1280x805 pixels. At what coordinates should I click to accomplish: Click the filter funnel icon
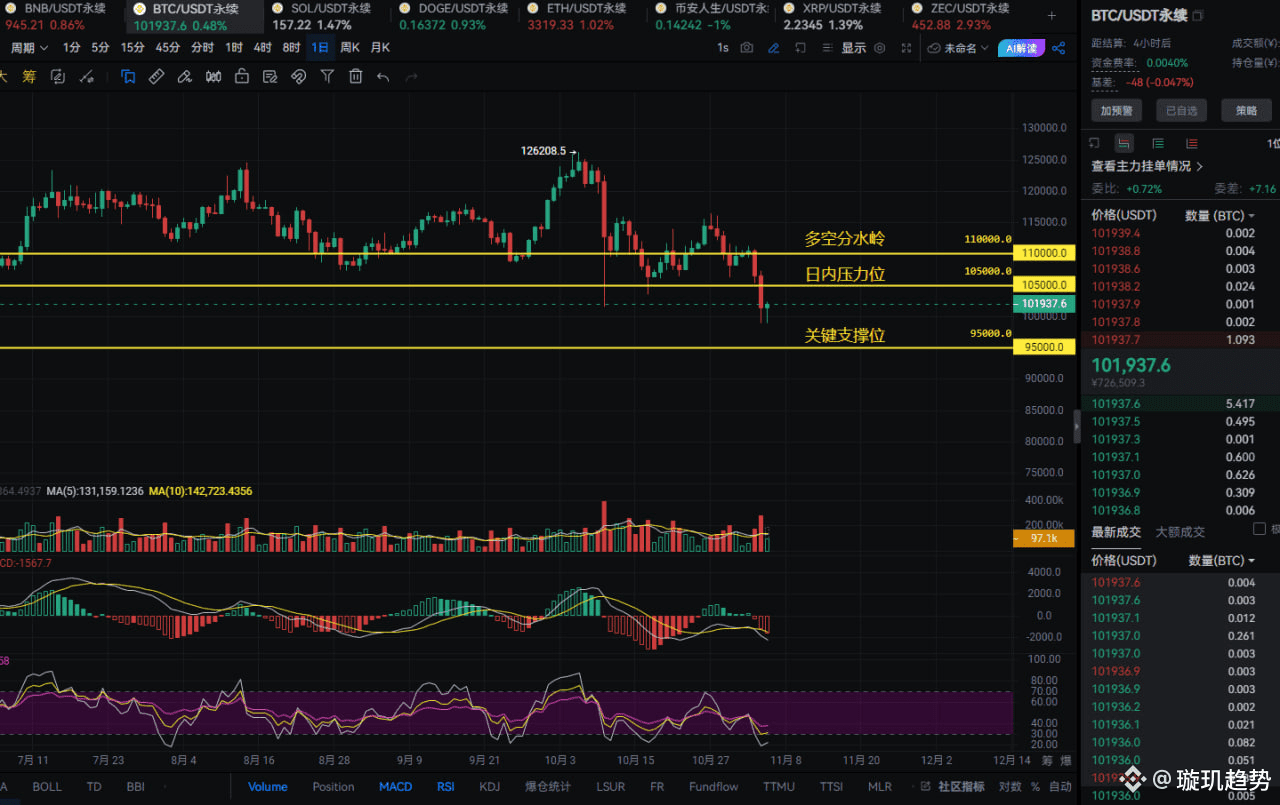coord(327,76)
